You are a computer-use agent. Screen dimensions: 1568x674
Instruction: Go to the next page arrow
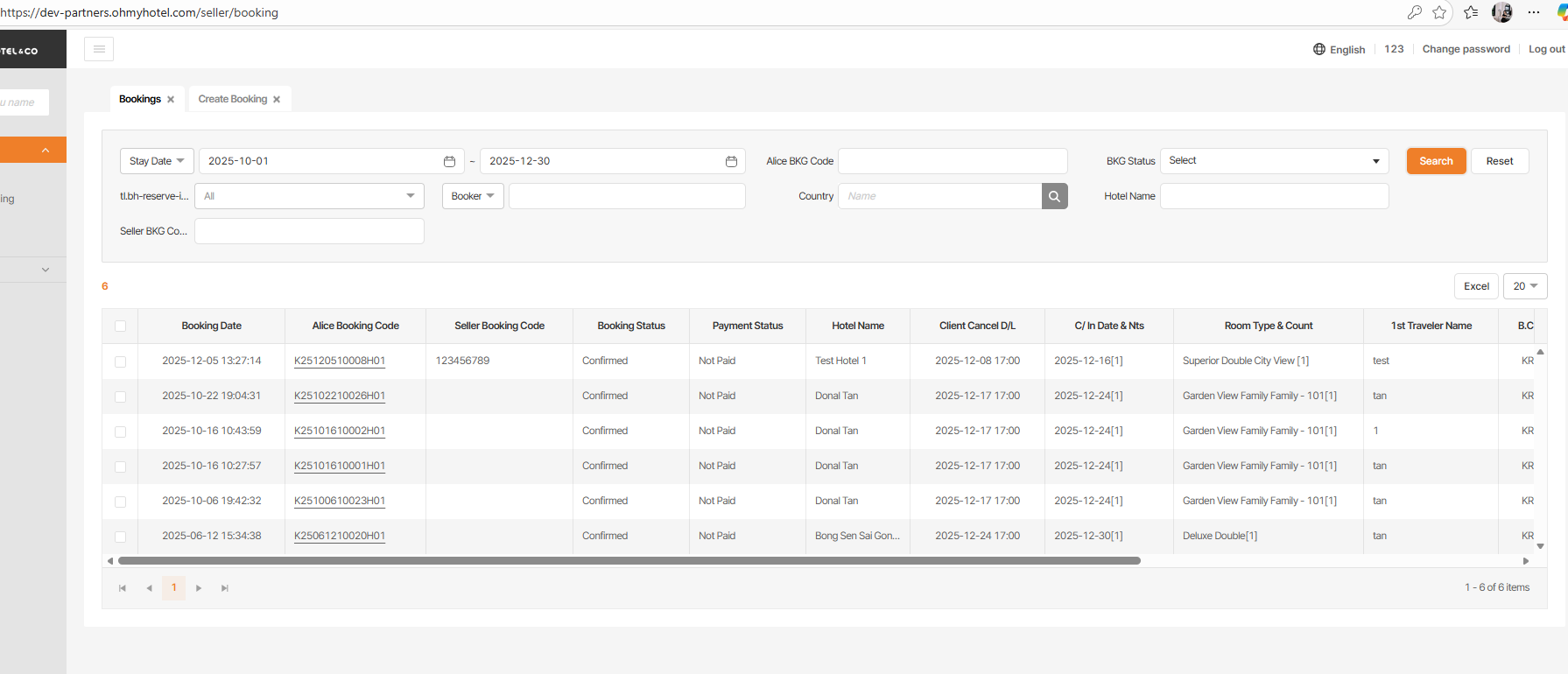pyautogui.click(x=199, y=588)
